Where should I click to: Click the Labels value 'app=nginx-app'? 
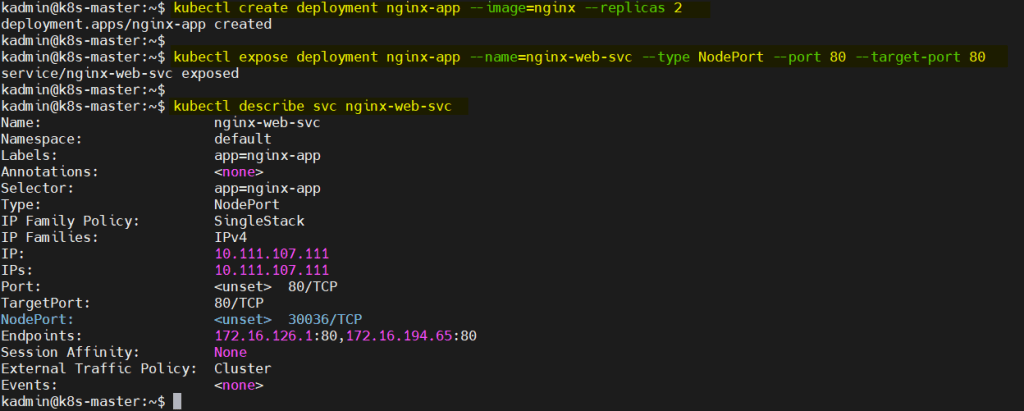[x=267, y=156]
